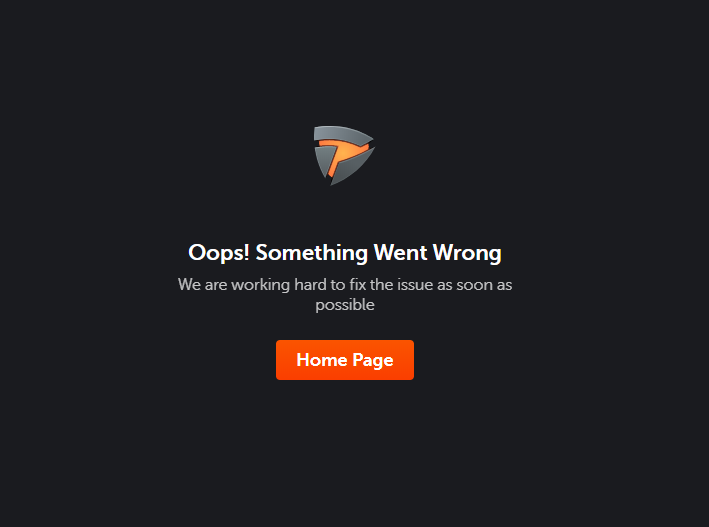Select the orange arrow inside the logo
The height and width of the screenshot is (527, 709).
click(344, 156)
